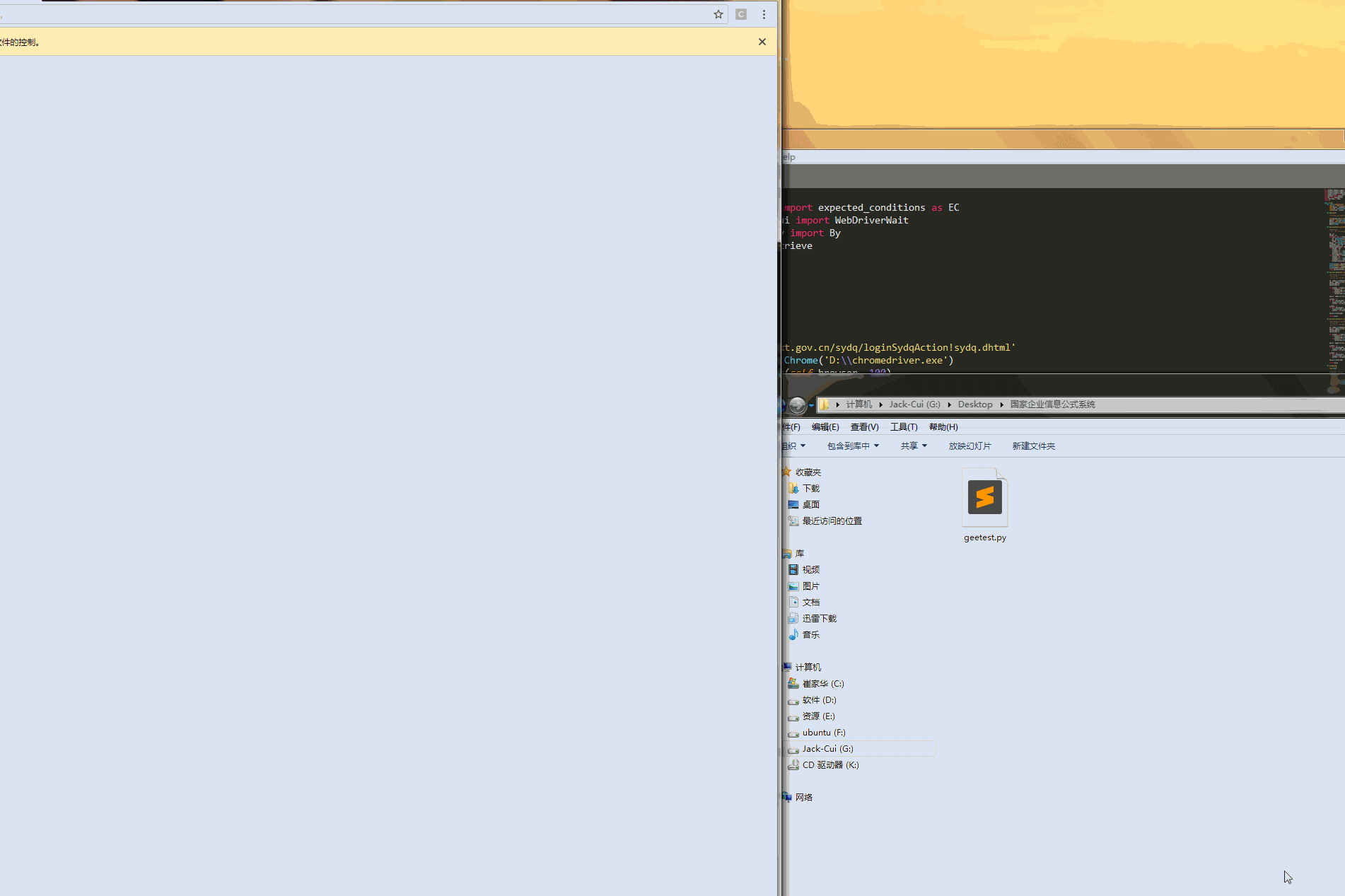Open the ubuntu (F:) drive
This screenshot has height=896, width=1345.
tap(824, 733)
